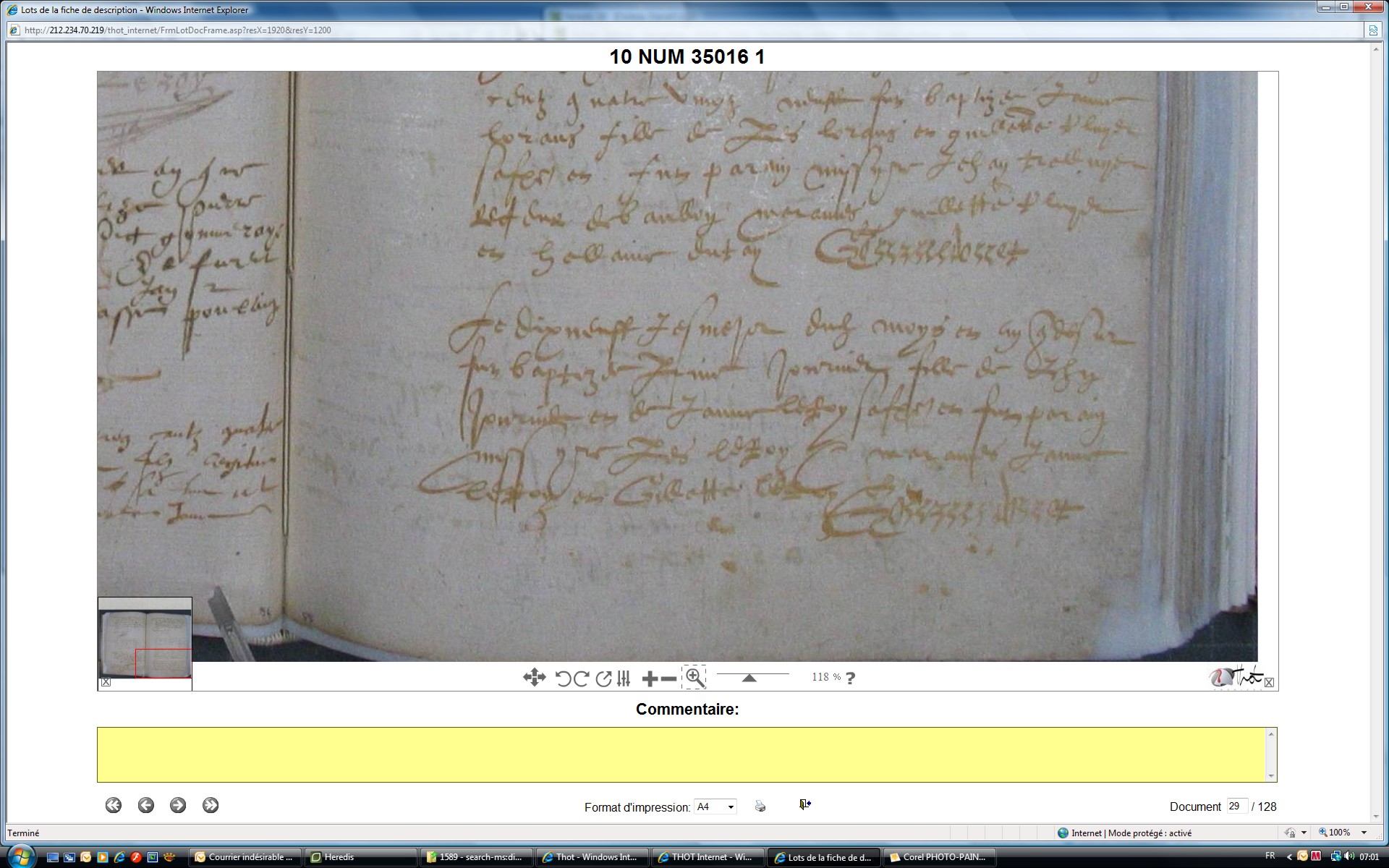Activate the magnifier zone zoom tool

pyautogui.click(x=694, y=678)
